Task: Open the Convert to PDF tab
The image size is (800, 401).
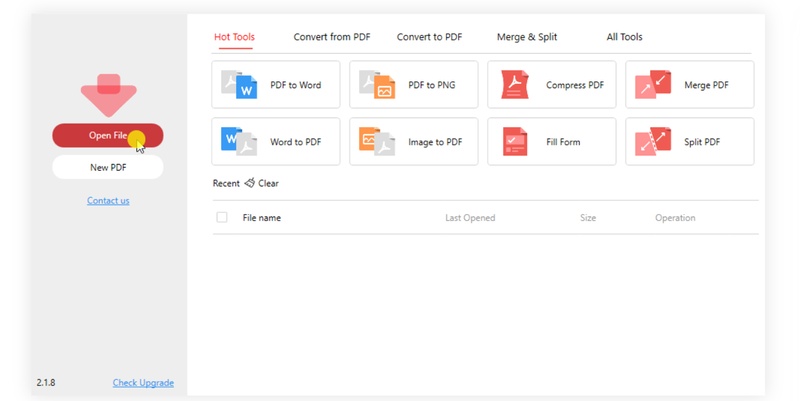Action: [x=430, y=37]
